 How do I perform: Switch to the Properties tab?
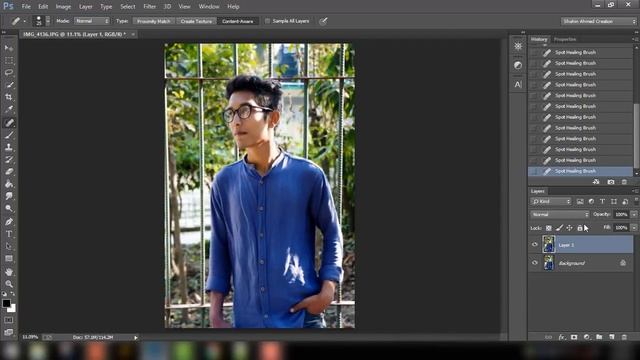pyautogui.click(x=565, y=40)
